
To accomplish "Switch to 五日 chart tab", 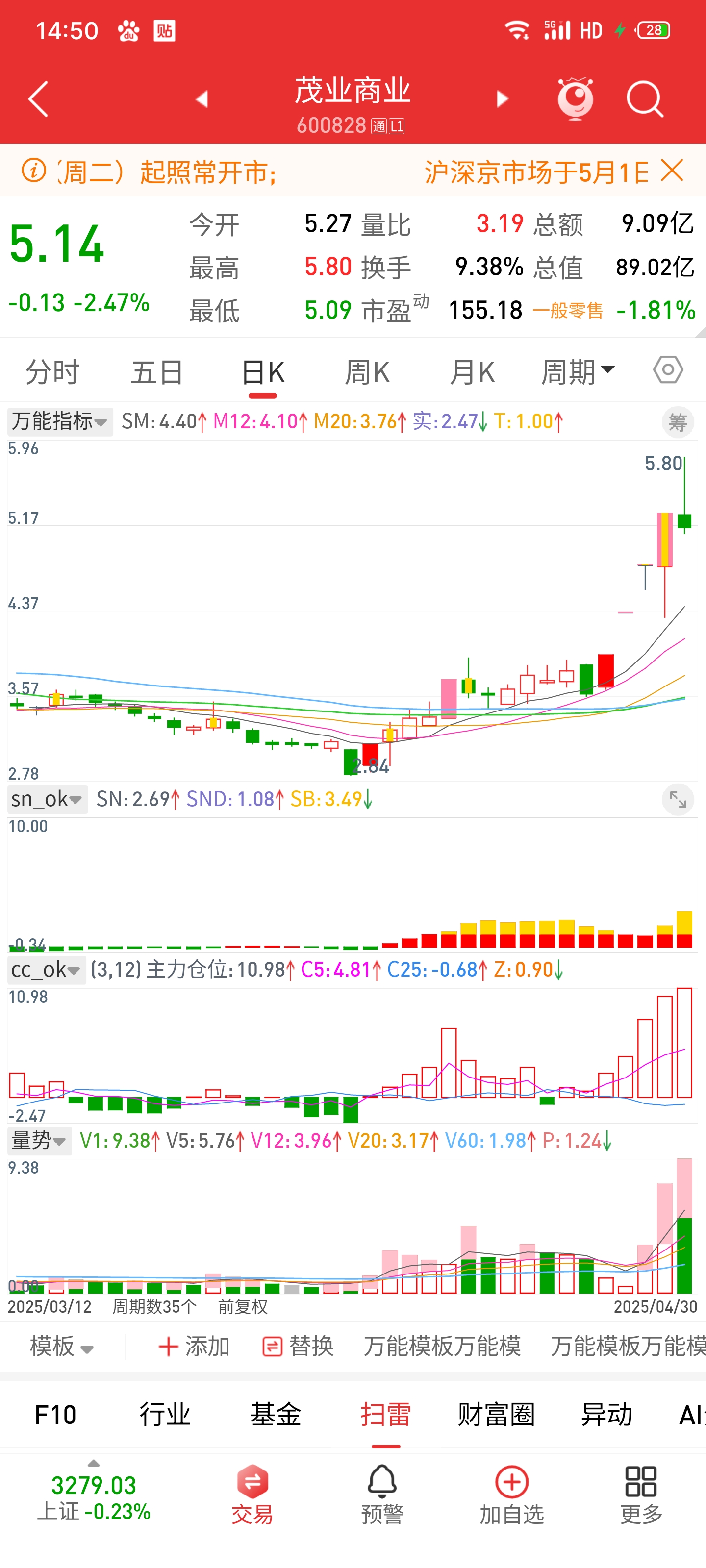I will (157, 371).
